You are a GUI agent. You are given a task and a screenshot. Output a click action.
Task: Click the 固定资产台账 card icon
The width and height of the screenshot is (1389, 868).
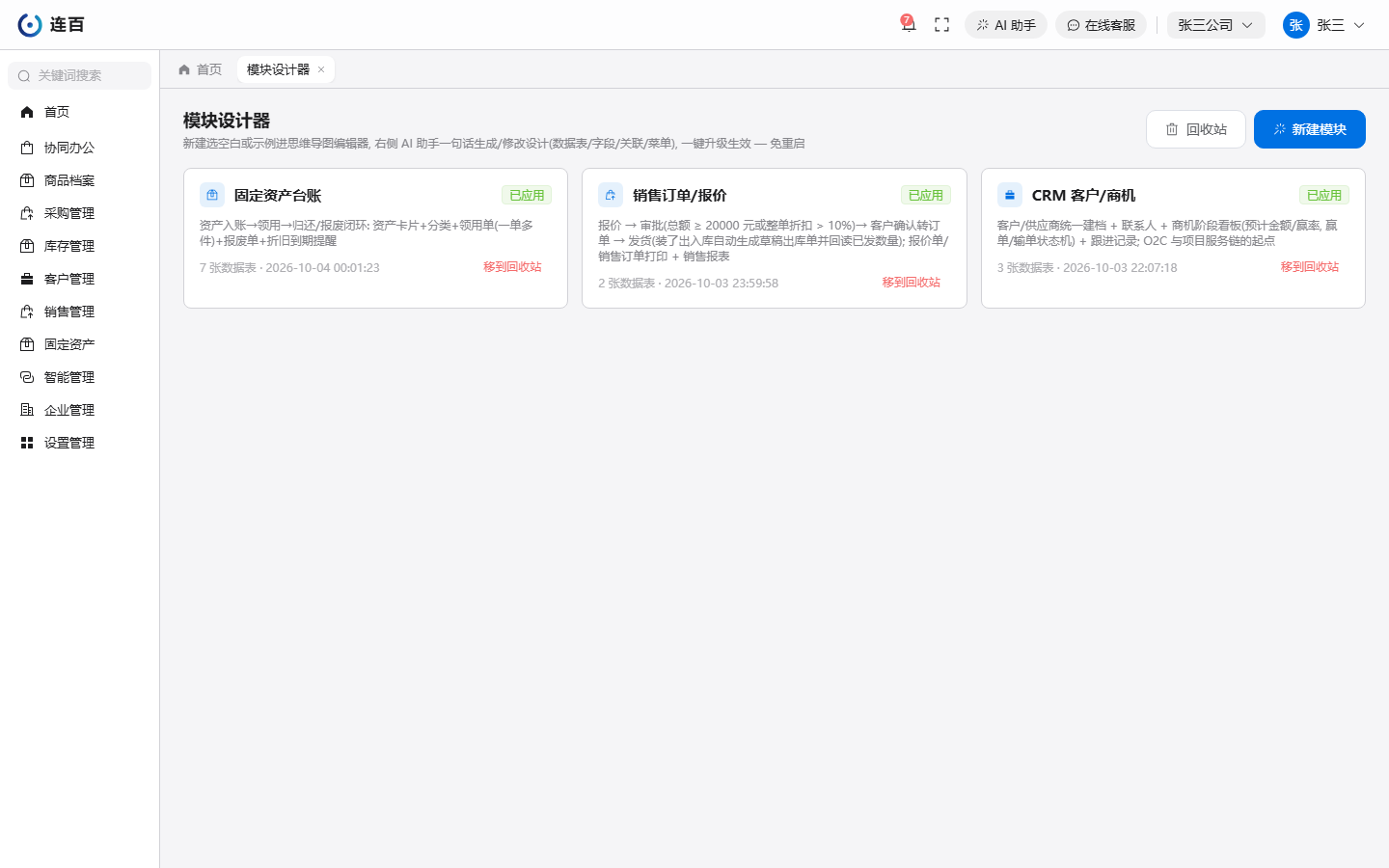click(212, 195)
